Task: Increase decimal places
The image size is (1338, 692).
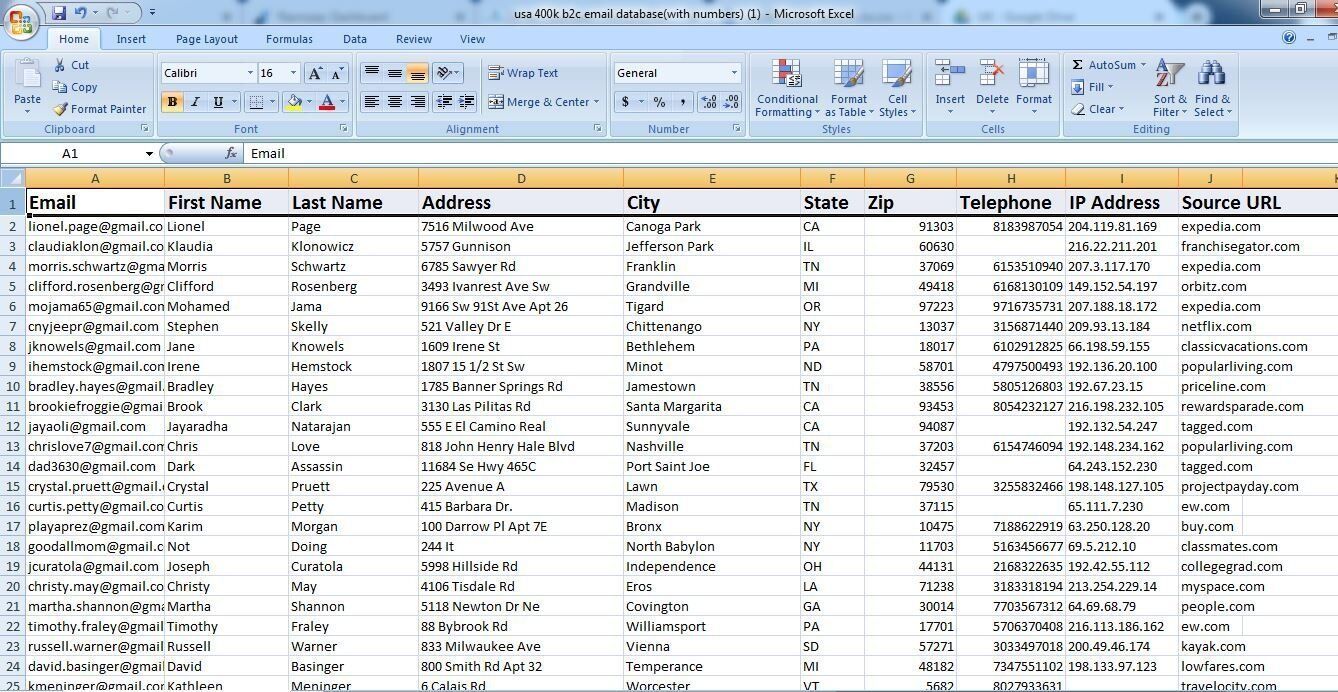Action: click(709, 102)
